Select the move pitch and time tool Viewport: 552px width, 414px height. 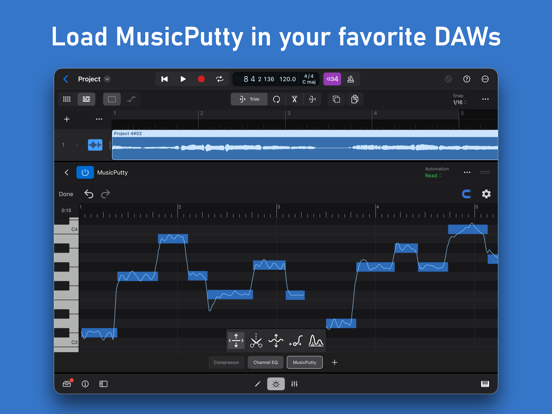pyautogui.click(x=236, y=341)
